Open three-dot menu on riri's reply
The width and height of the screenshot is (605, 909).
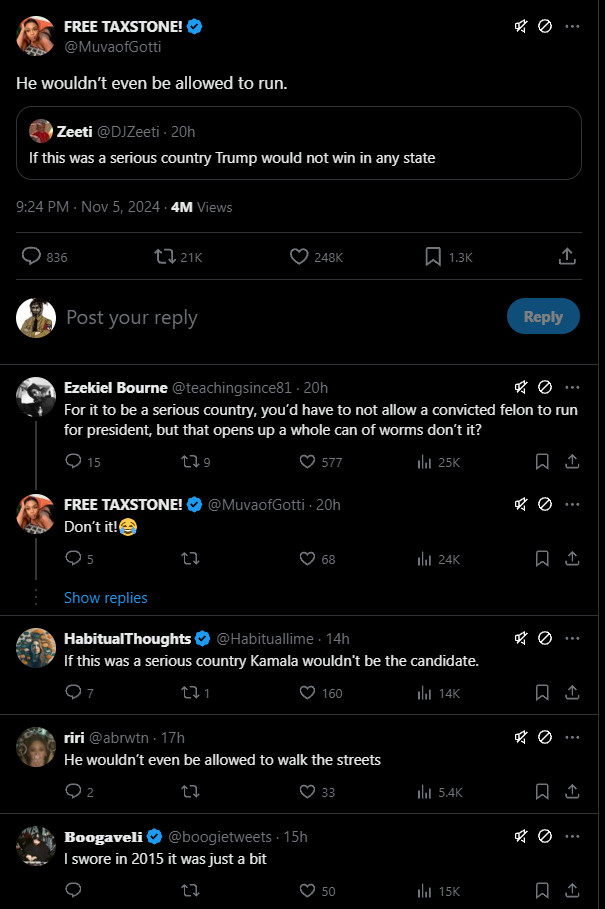tap(572, 737)
